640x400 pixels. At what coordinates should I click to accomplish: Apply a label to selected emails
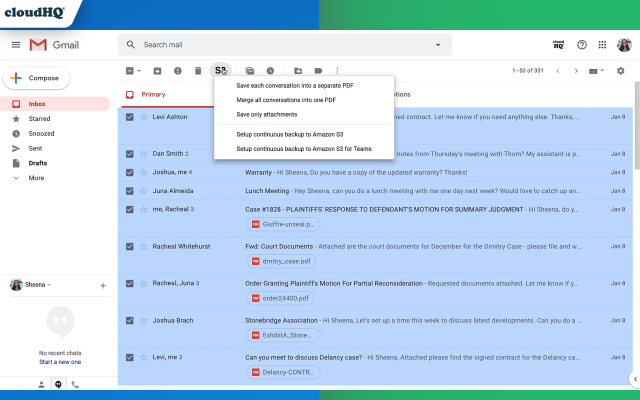[x=318, y=71]
